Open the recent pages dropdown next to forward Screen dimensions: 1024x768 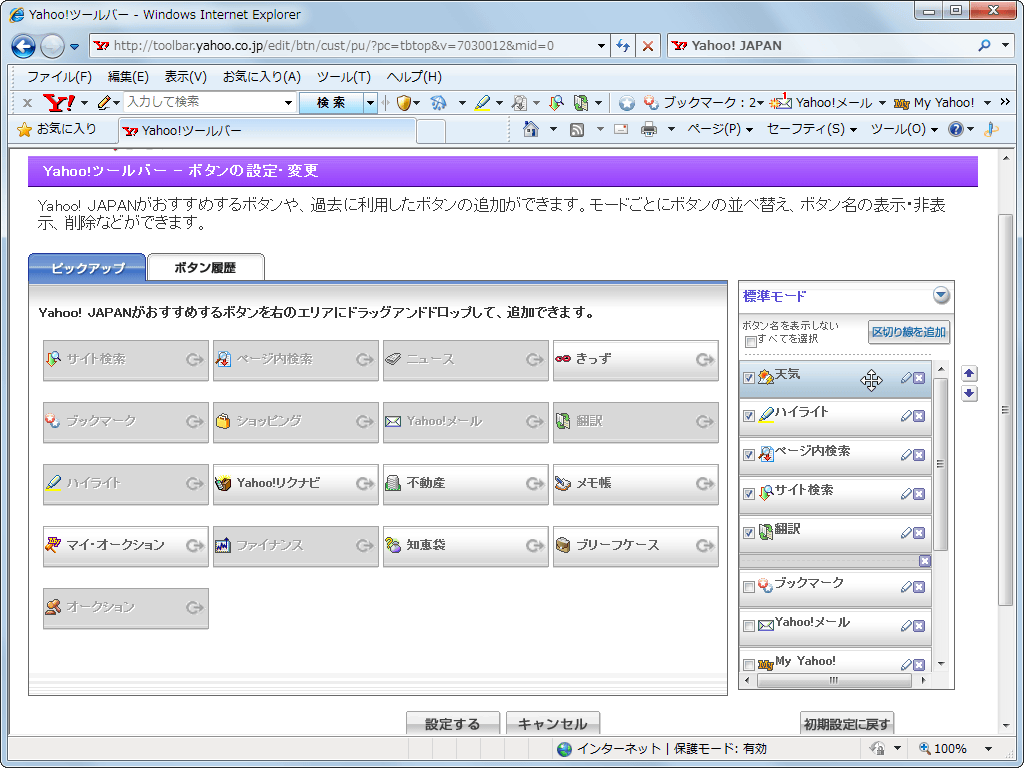(x=74, y=46)
